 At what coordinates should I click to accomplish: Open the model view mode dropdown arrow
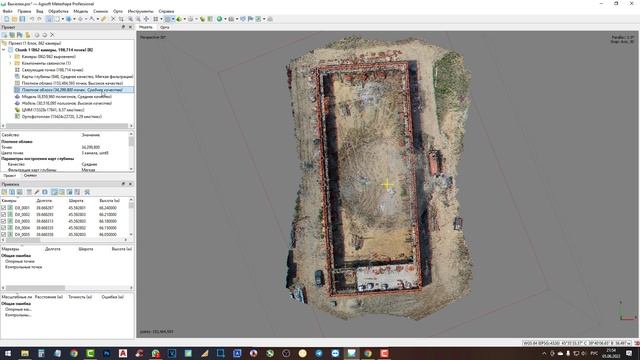pyautogui.click(x=184, y=19)
